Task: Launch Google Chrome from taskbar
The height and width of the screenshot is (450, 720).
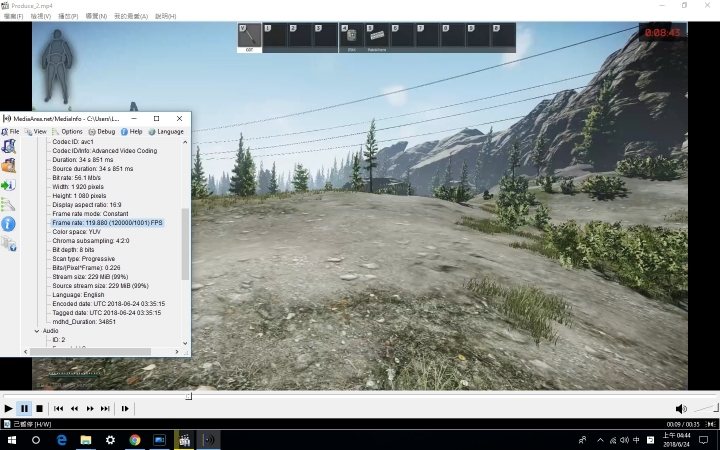Action: [x=135, y=440]
